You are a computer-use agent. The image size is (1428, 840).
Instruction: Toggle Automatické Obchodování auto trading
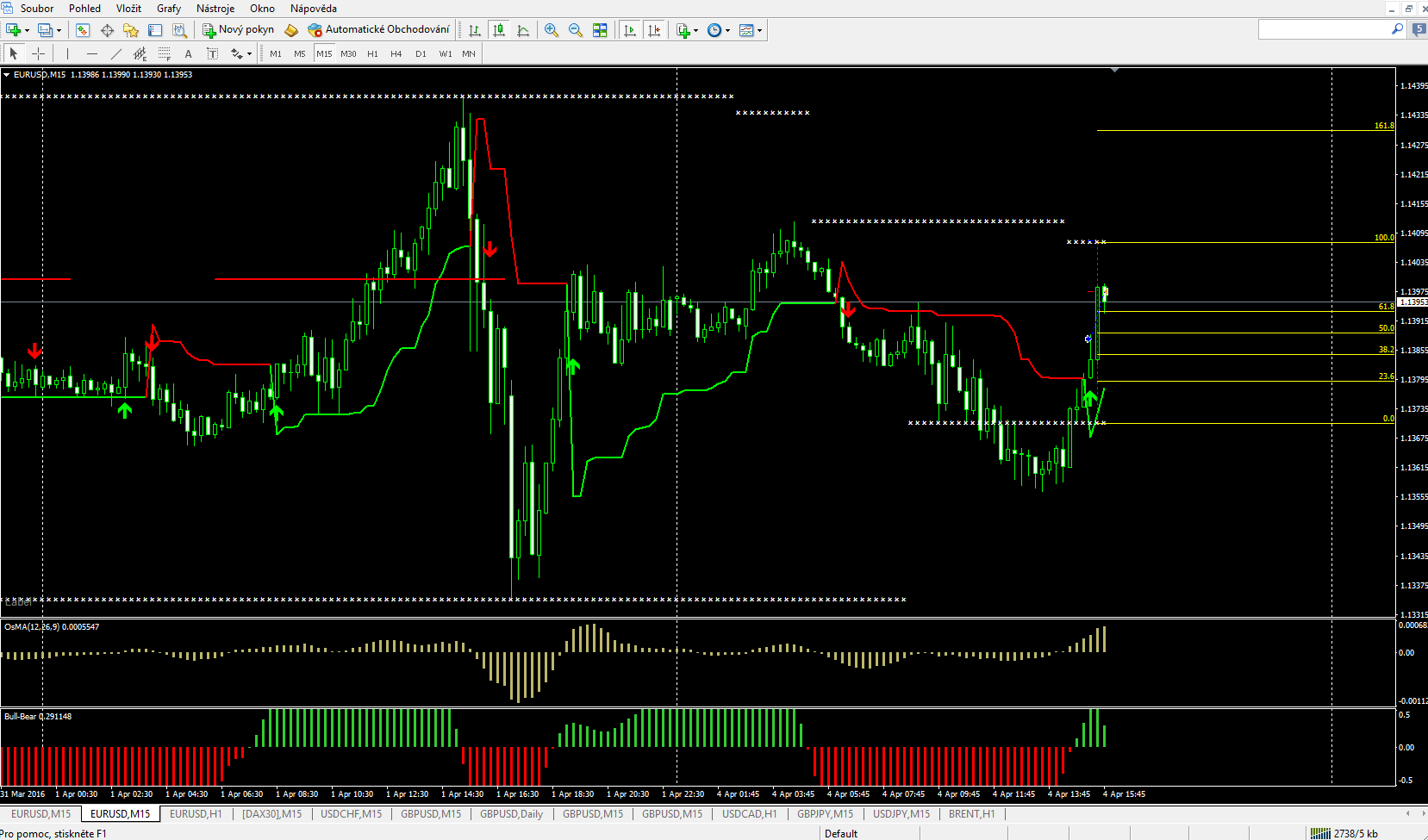[x=379, y=30]
